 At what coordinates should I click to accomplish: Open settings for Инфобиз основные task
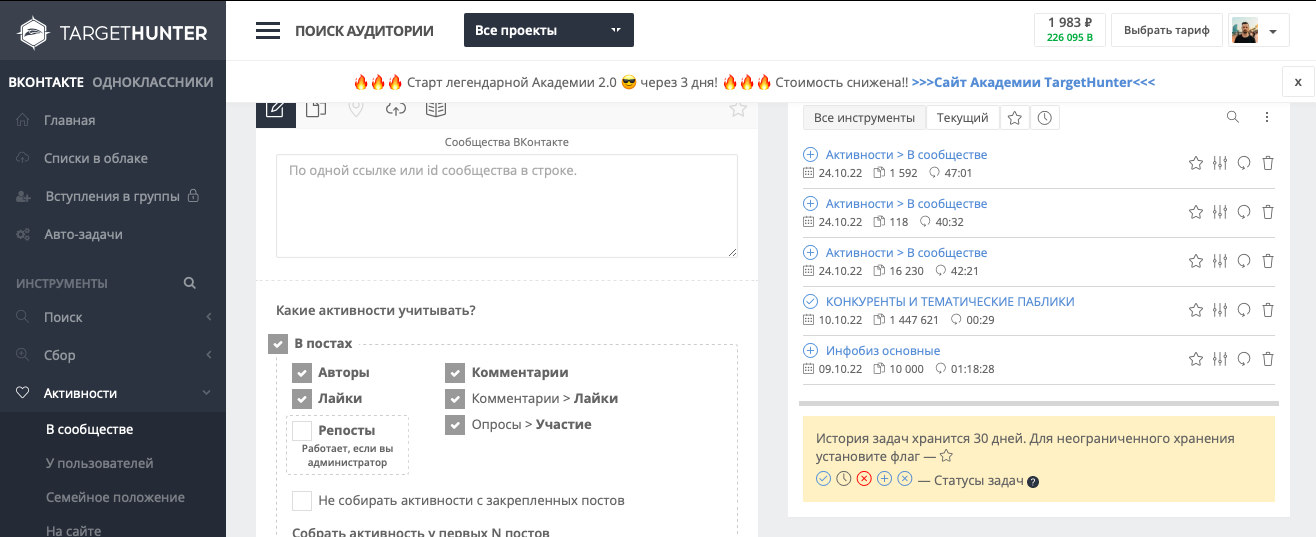[x=1219, y=359]
